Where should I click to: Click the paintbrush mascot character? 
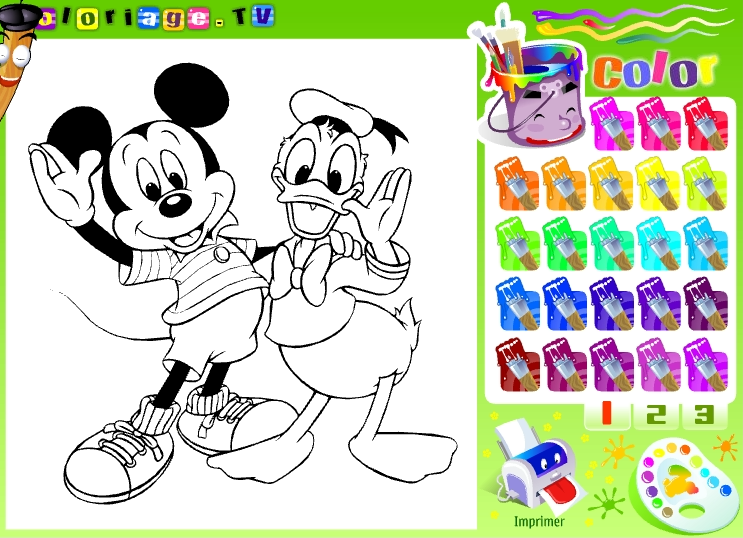point(16,57)
